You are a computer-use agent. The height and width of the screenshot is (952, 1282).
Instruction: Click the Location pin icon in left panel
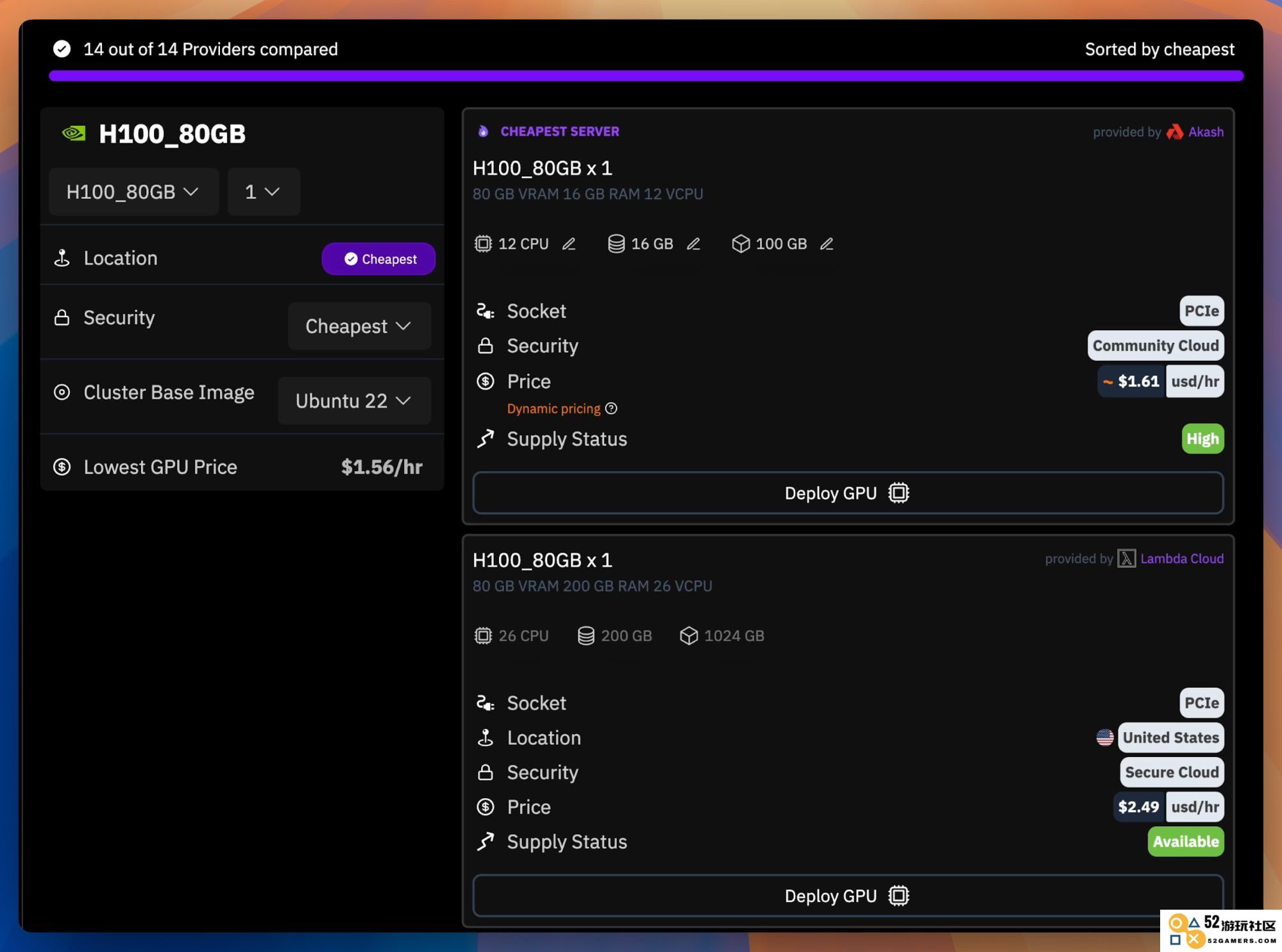[x=62, y=258]
